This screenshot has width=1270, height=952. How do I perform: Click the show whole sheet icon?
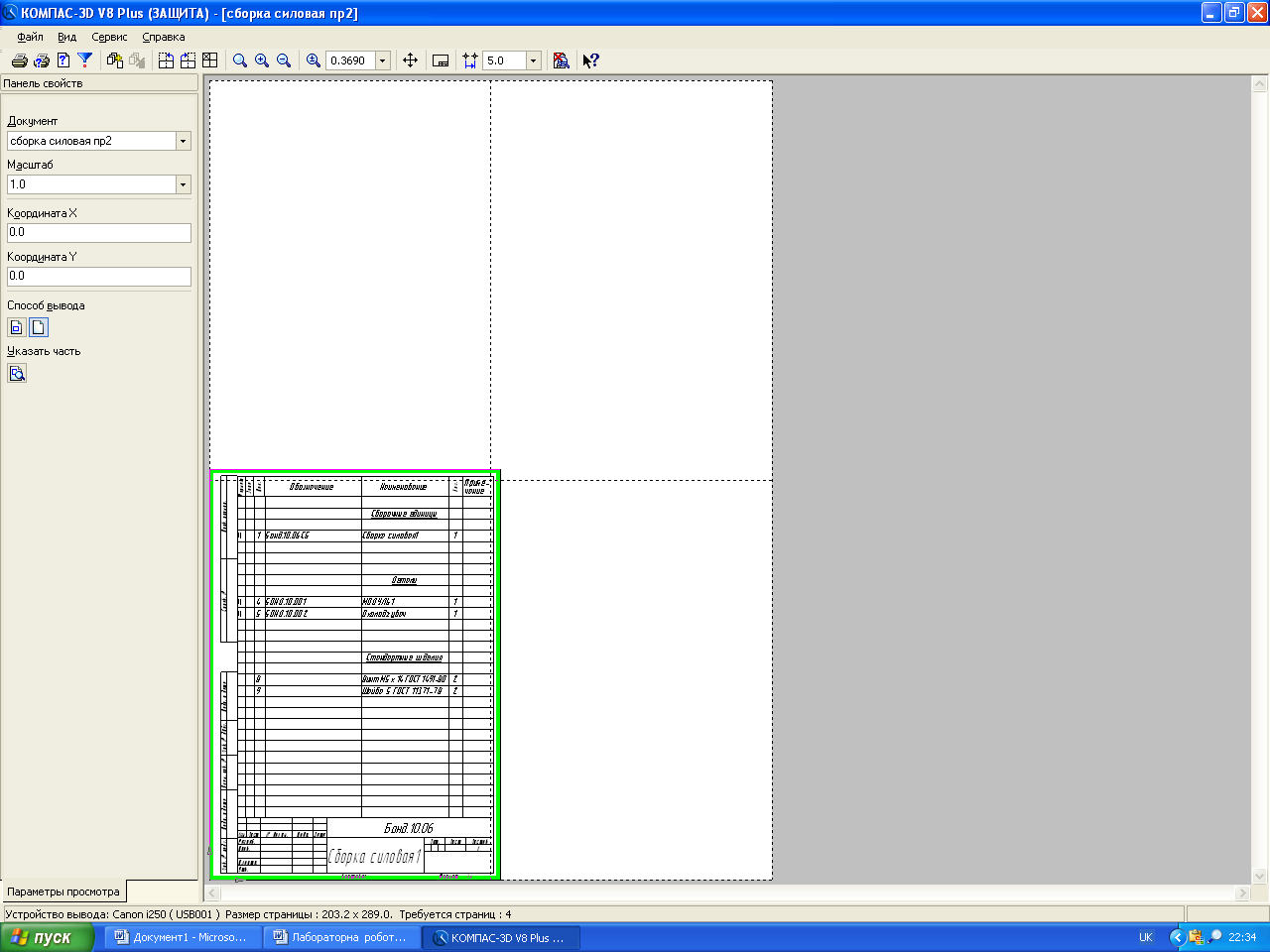tap(441, 60)
